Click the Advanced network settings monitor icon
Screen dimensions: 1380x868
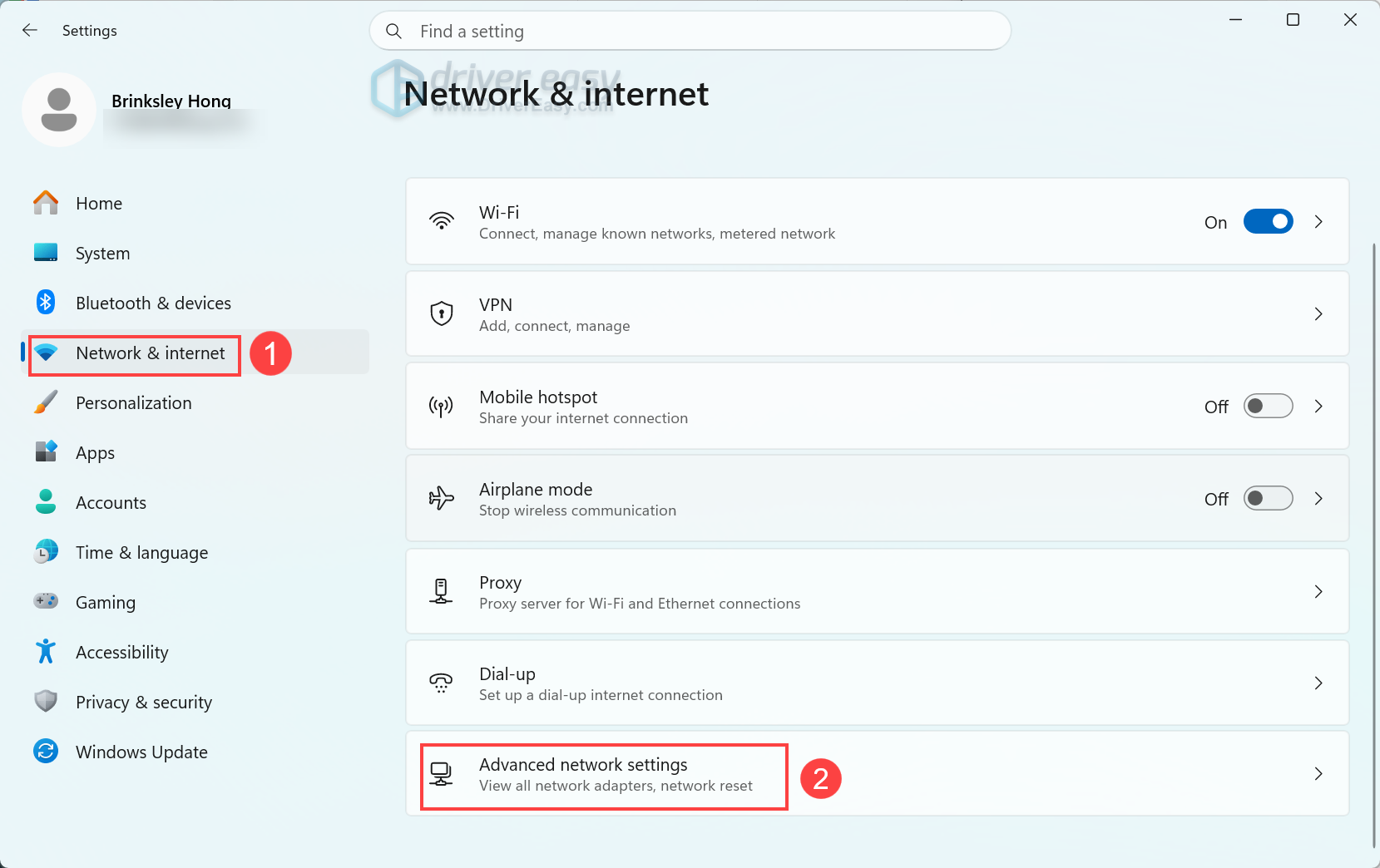pos(442,774)
